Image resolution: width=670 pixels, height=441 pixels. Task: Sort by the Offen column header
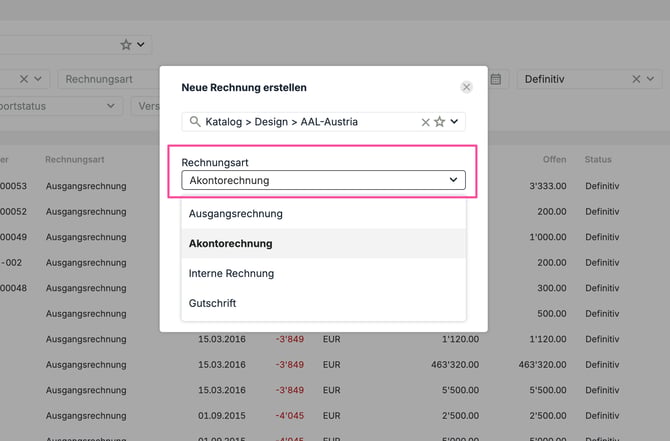point(555,159)
